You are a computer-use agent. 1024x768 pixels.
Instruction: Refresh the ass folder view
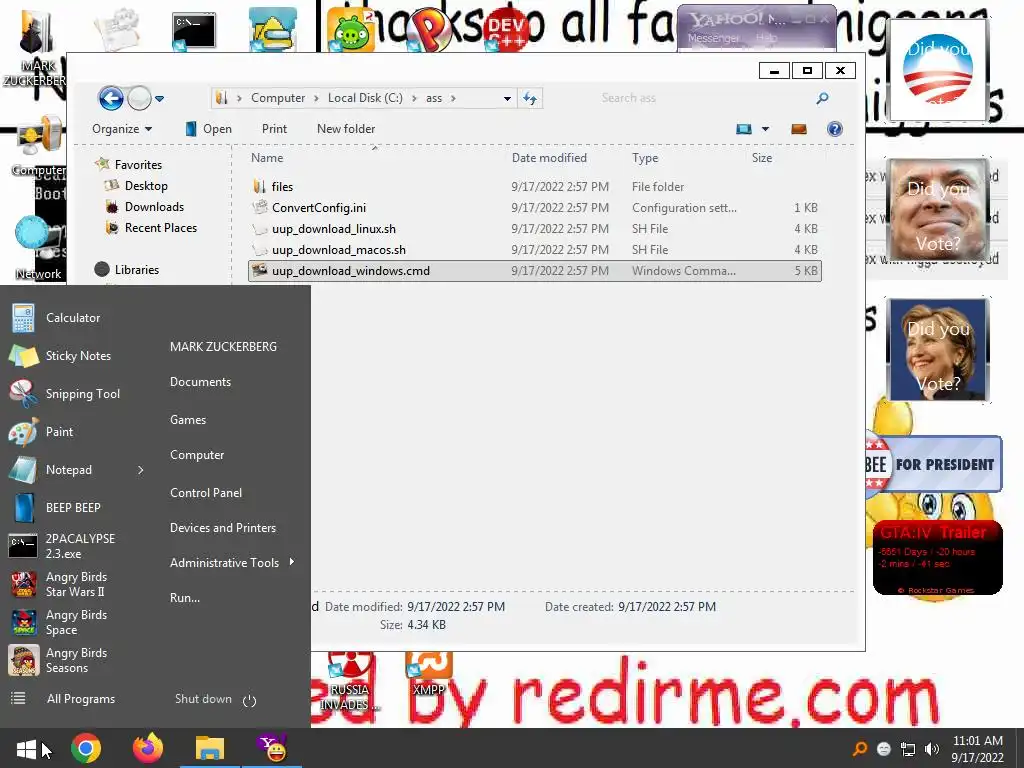point(530,99)
